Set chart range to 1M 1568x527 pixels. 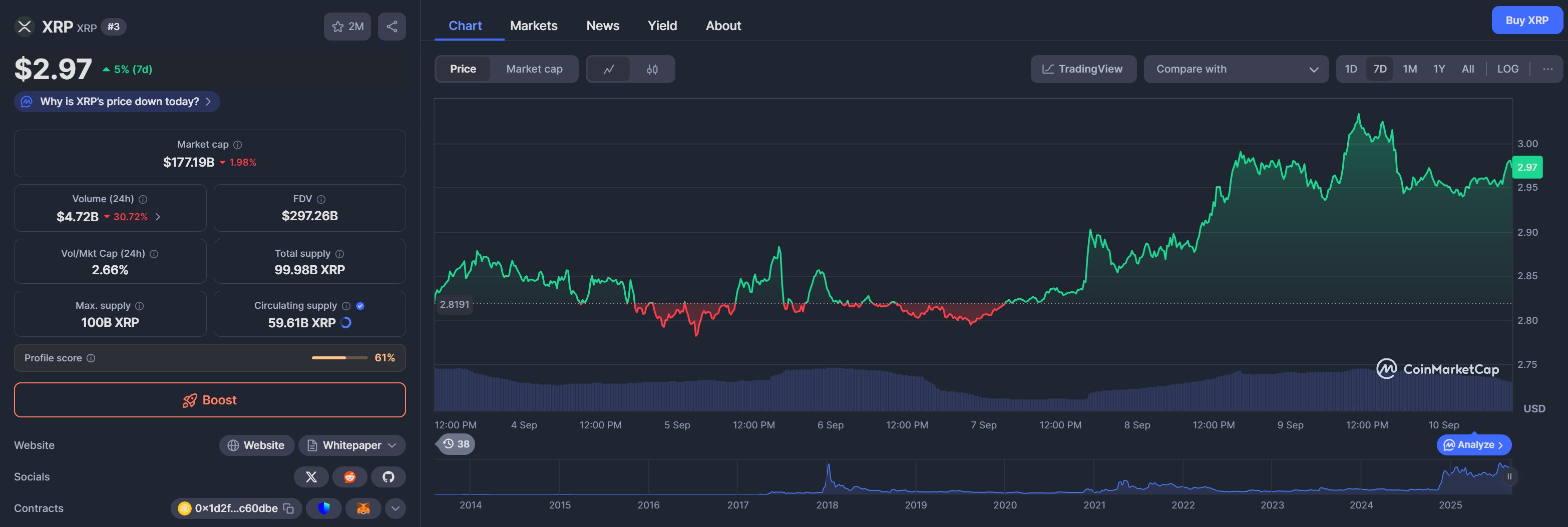coord(1409,70)
